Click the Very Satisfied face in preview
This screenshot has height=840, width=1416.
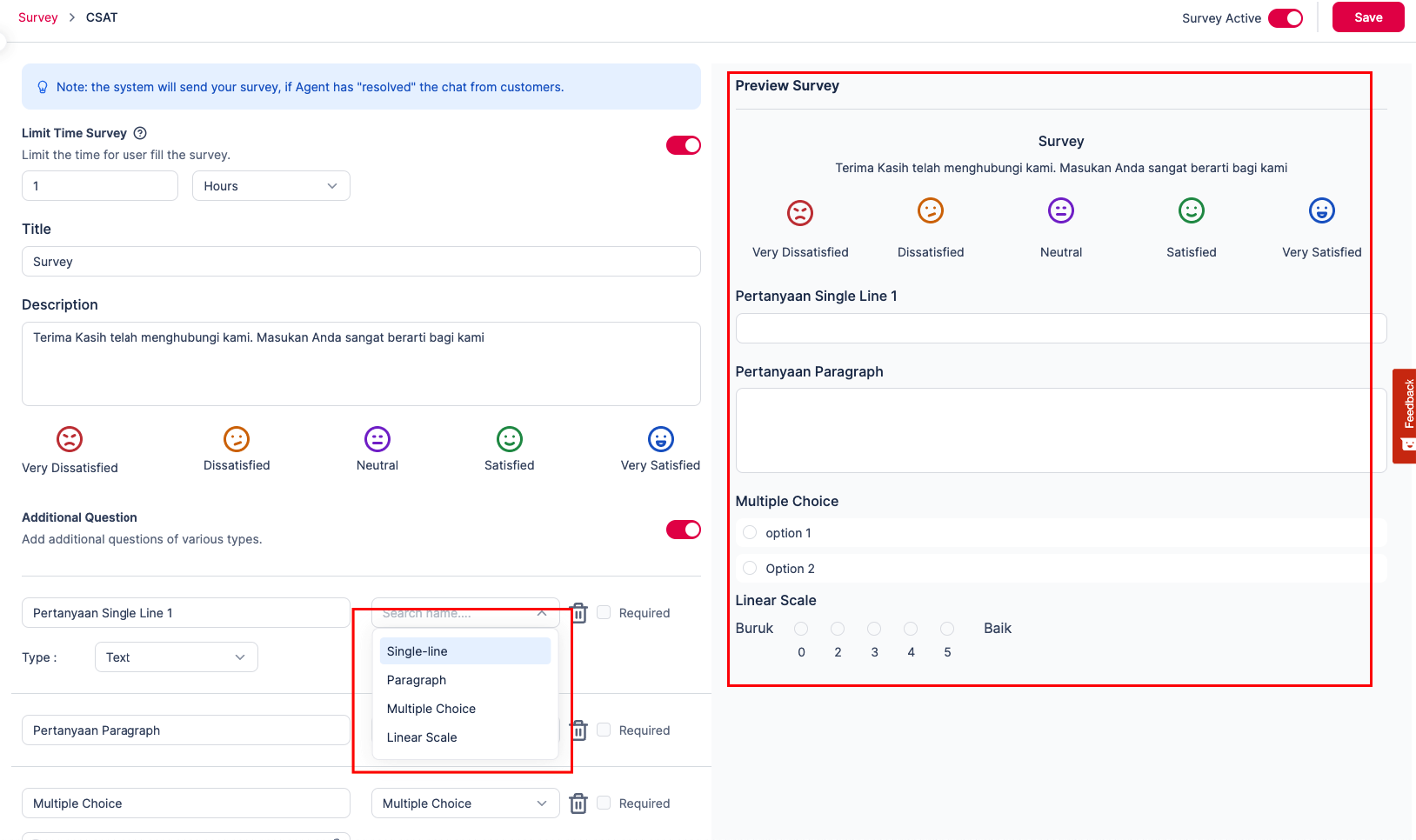tap(1321, 210)
